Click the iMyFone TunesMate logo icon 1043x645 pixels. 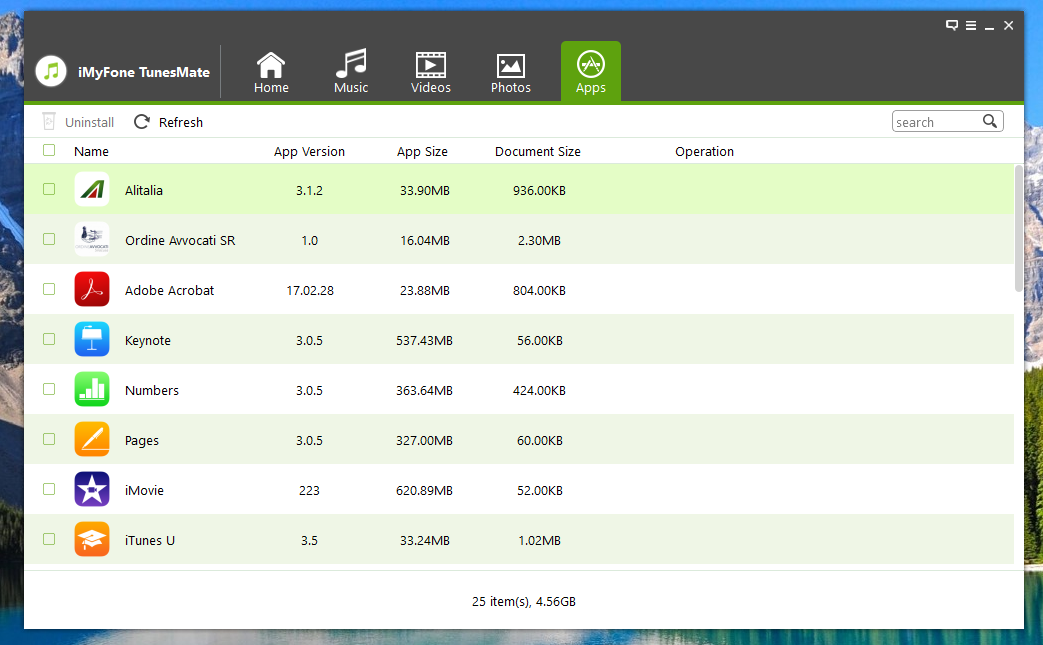tap(51, 71)
